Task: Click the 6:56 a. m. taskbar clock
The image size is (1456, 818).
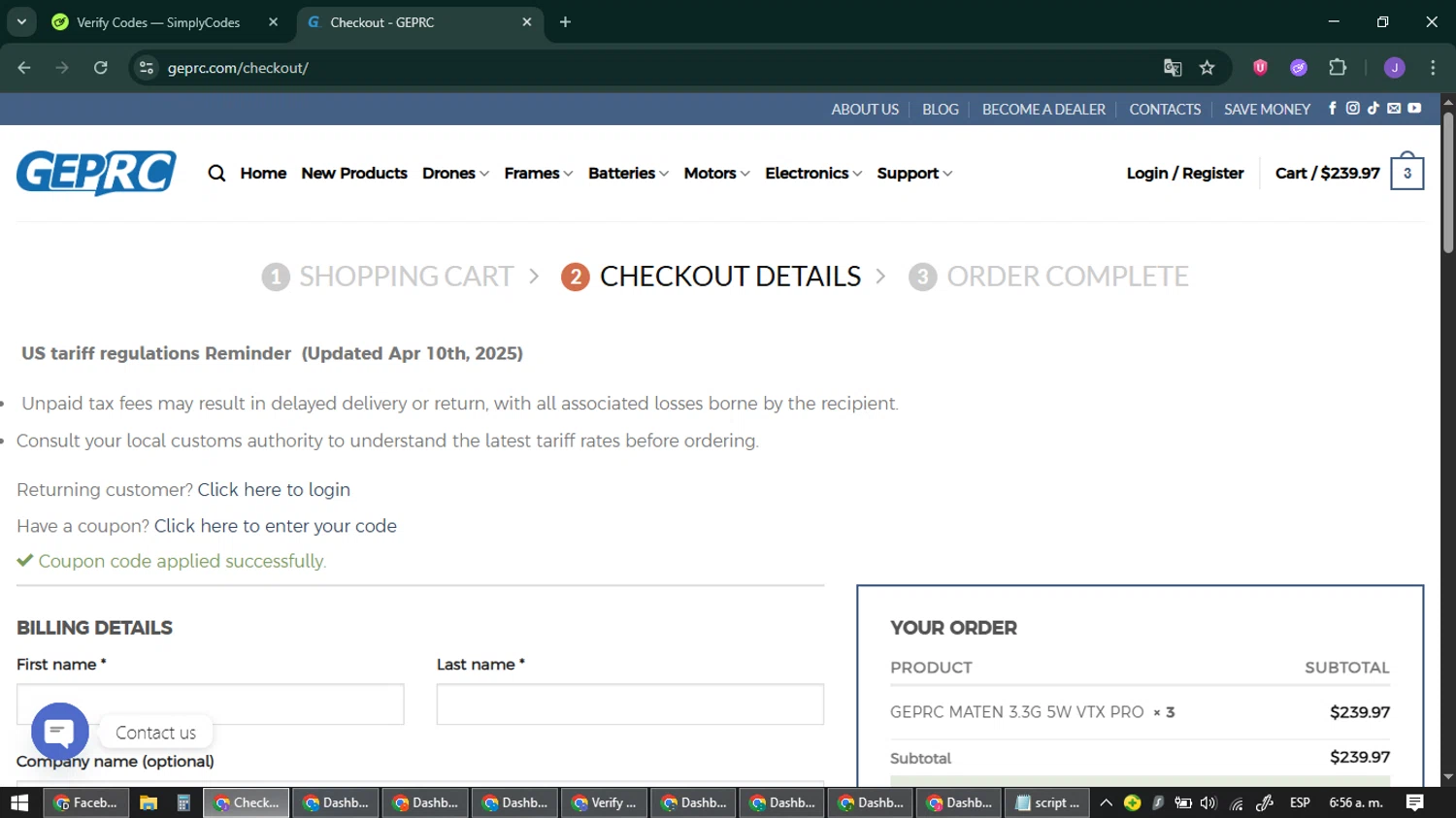Action: (1356, 802)
